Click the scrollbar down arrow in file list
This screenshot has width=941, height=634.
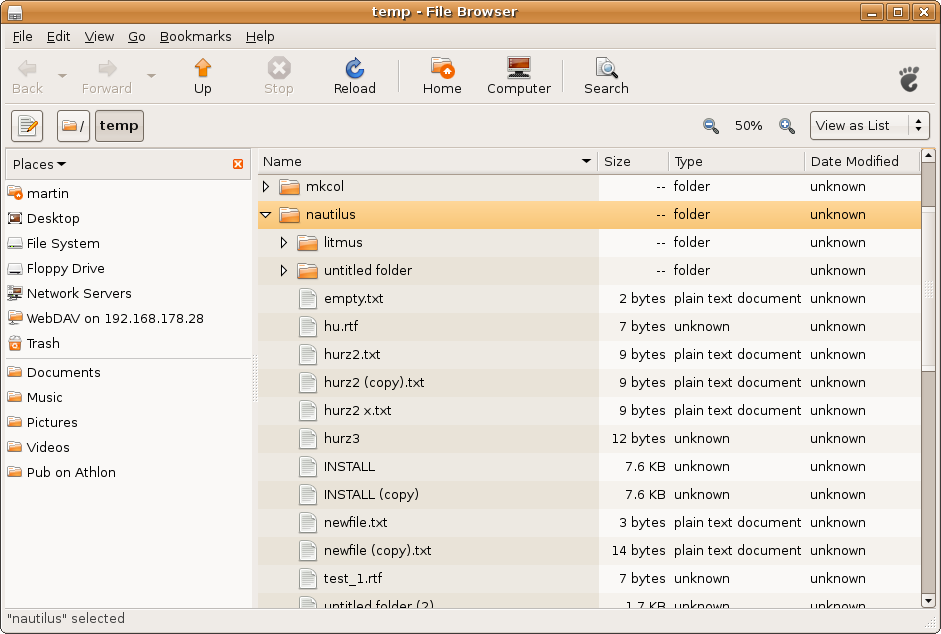click(928, 600)
